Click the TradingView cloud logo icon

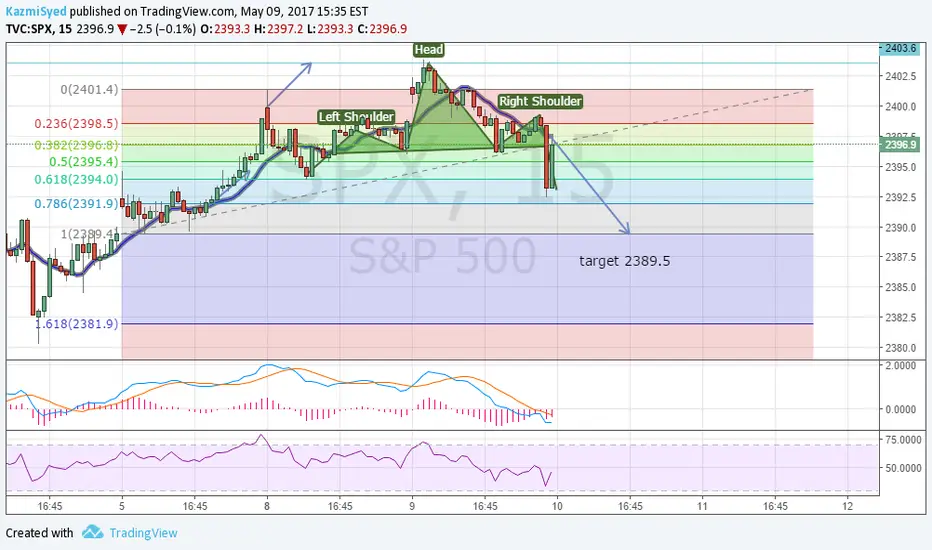93,532
